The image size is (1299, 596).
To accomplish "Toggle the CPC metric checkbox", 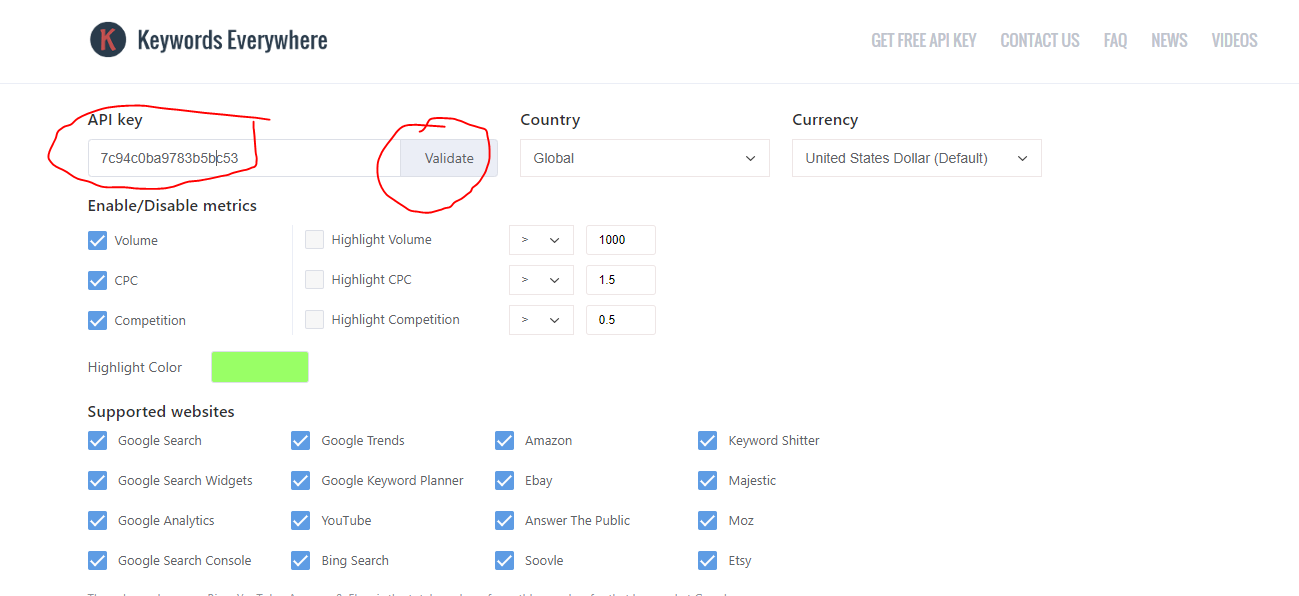I will 97,280.
